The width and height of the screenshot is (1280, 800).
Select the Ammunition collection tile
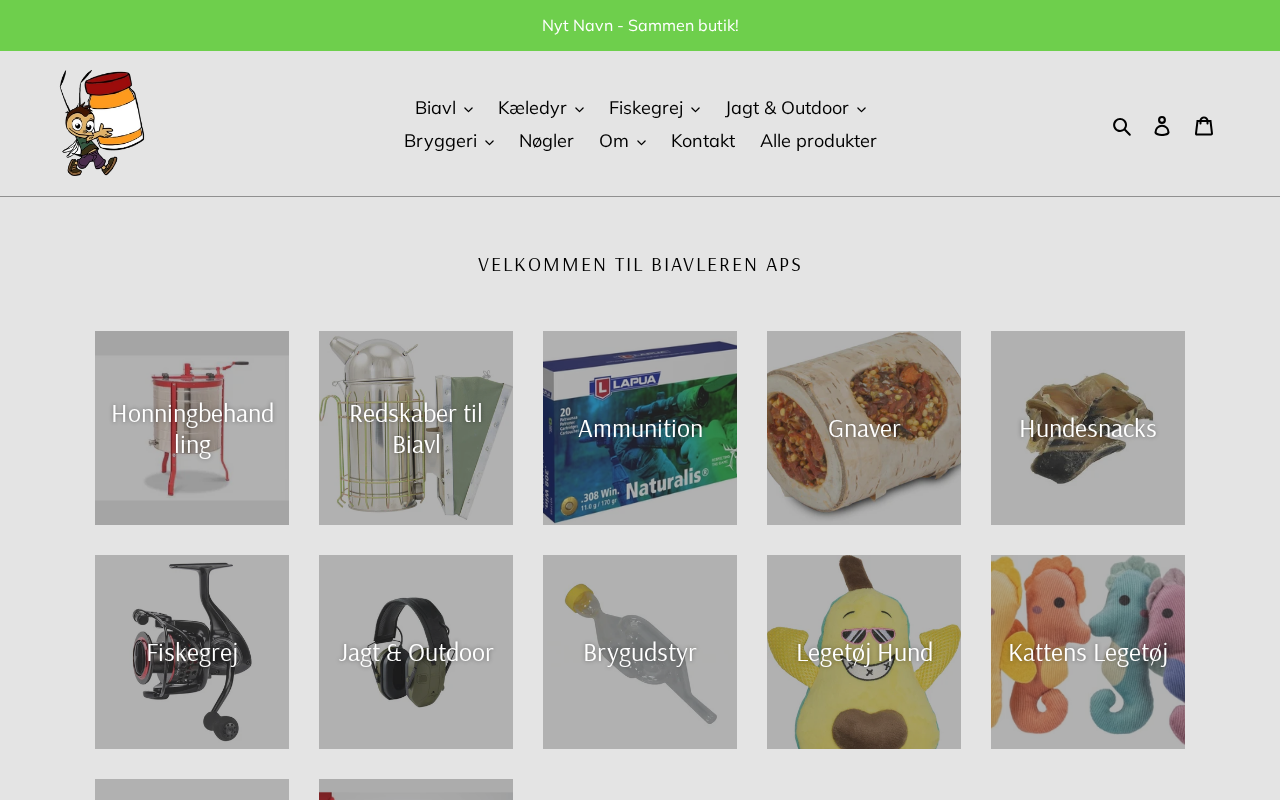coord(640,428)
